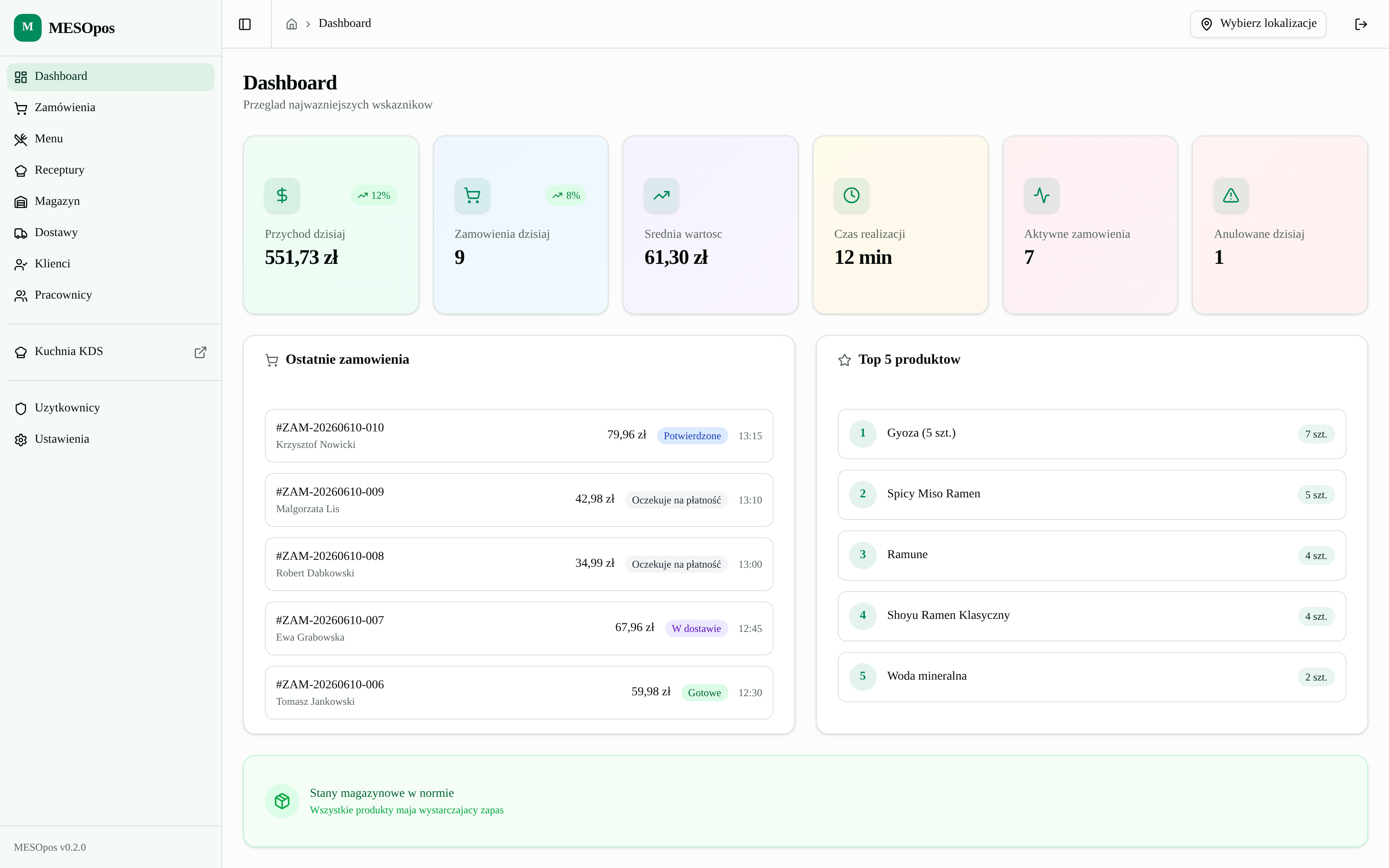Click the MESOpos logo icon
Image resolution: width=1389 pixels, height=868 pixels.
tap(27, 27)
